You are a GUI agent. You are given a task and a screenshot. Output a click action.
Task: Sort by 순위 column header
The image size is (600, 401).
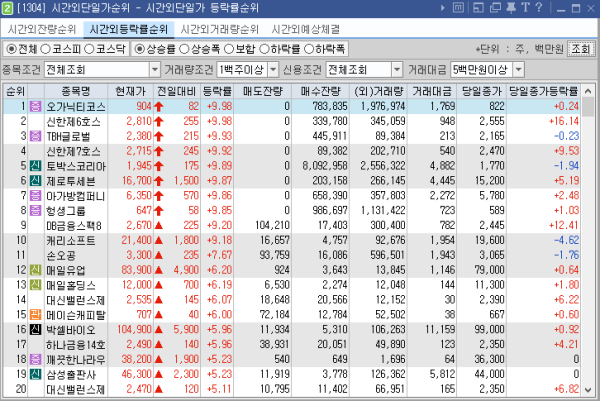pyautogui.click(x=15, y=91)
